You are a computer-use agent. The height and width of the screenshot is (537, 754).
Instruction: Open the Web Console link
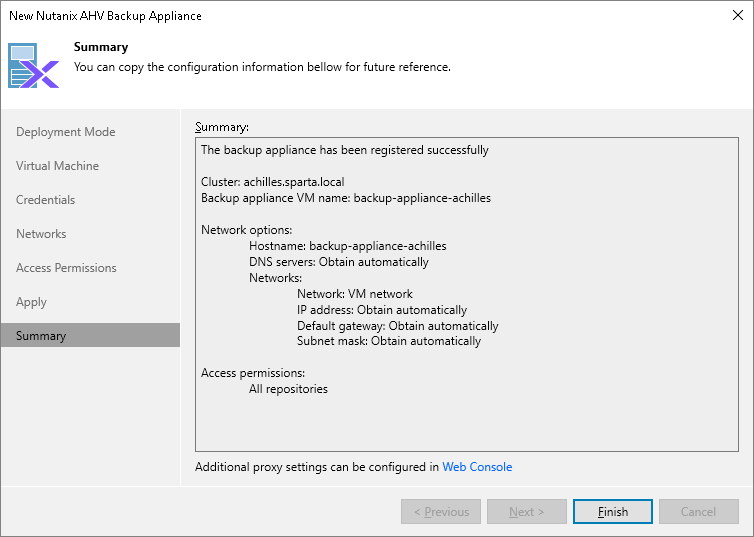click(477, 467)
